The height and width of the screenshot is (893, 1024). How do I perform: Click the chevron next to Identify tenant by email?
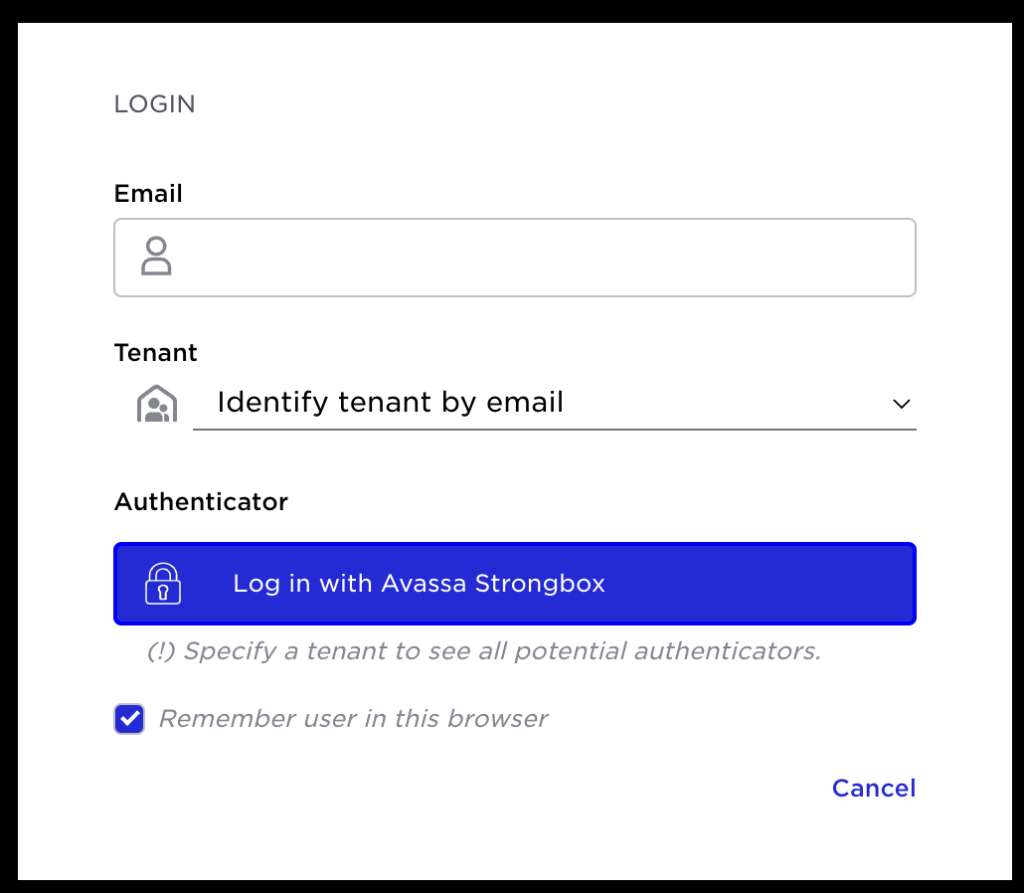pyautogui.click(x=901, y=403)
